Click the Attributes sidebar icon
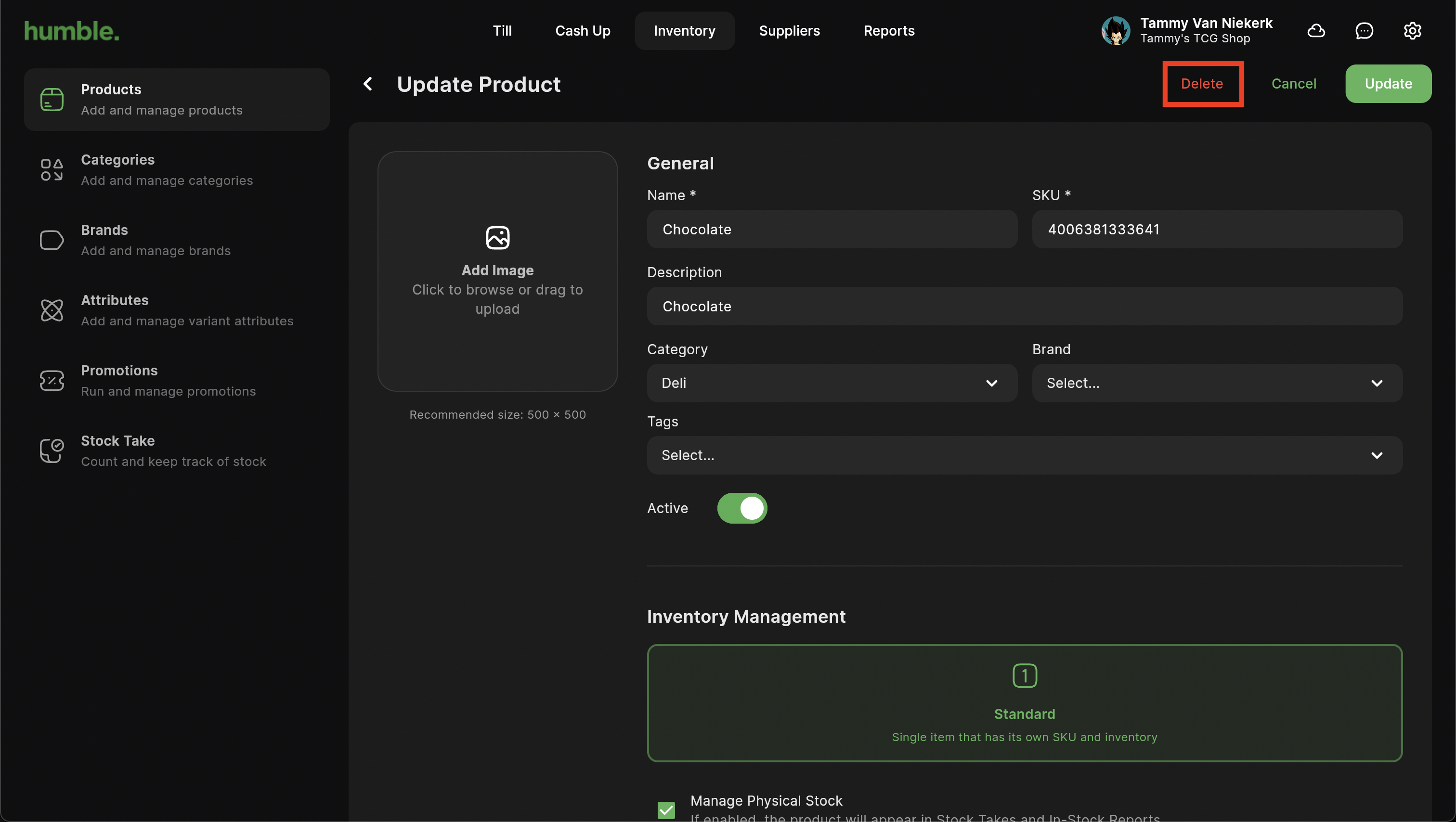Screen dimensions: 1456x822 coord(52,310)
